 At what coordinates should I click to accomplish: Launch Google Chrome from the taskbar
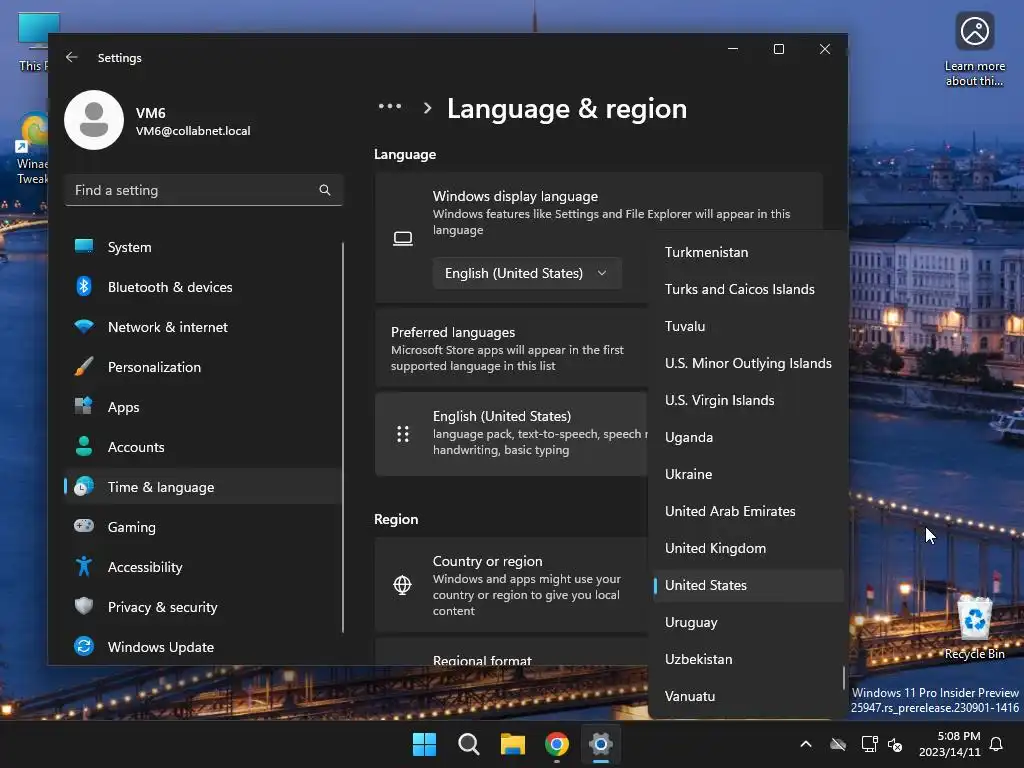556,744
